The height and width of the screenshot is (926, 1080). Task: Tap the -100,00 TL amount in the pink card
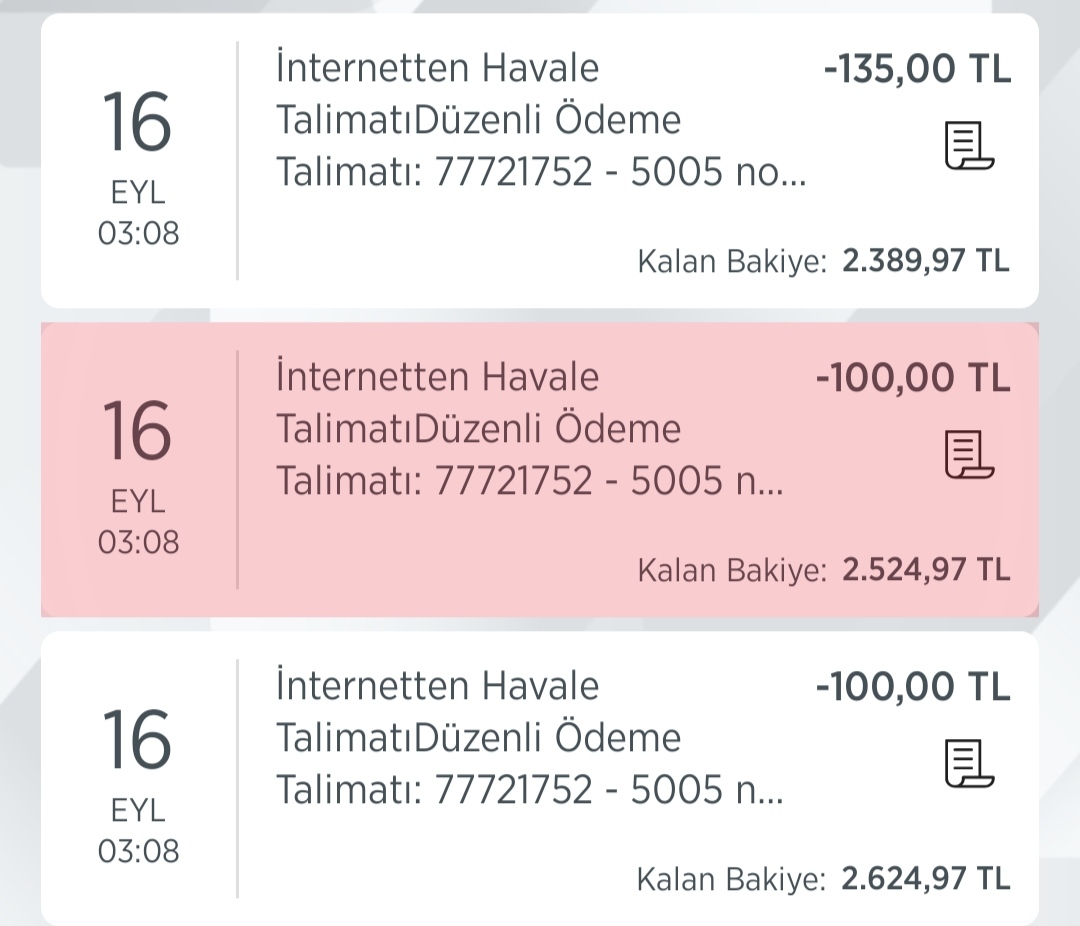(913, 378)
